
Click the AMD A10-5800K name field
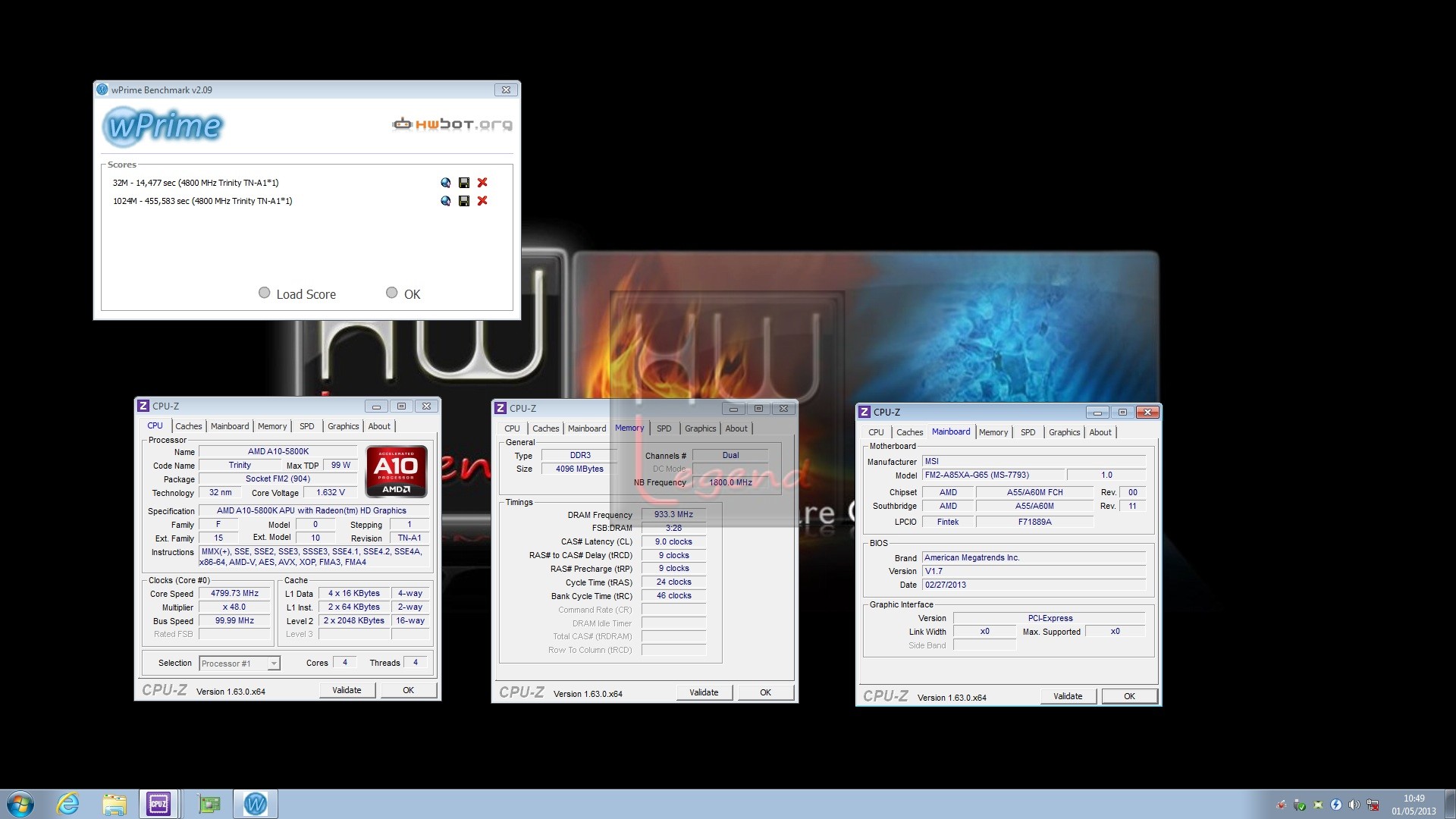coord(278,452)
